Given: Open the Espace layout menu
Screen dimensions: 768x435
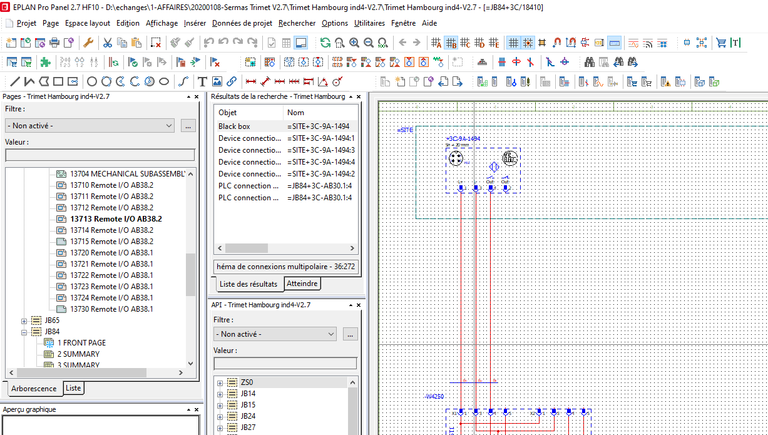Looking at the screenshot, I should point(88,23).
